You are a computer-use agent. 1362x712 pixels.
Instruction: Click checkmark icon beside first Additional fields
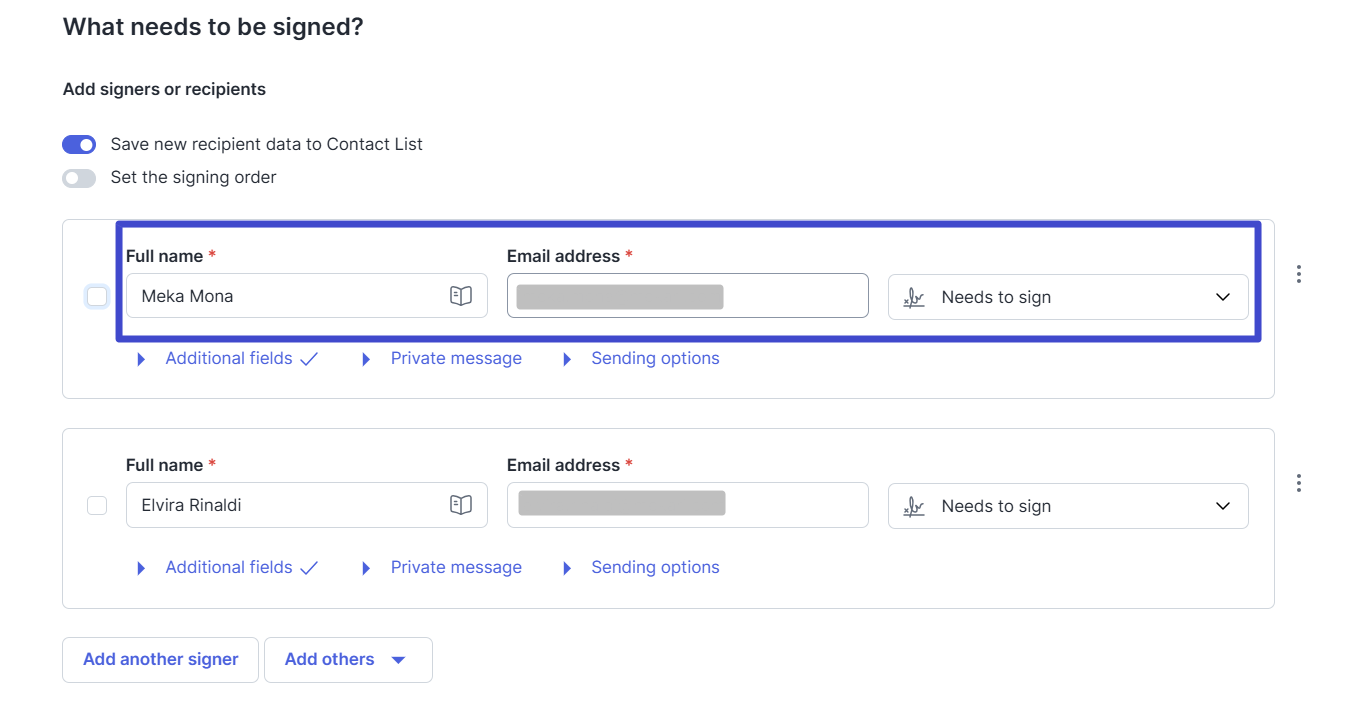309,359
